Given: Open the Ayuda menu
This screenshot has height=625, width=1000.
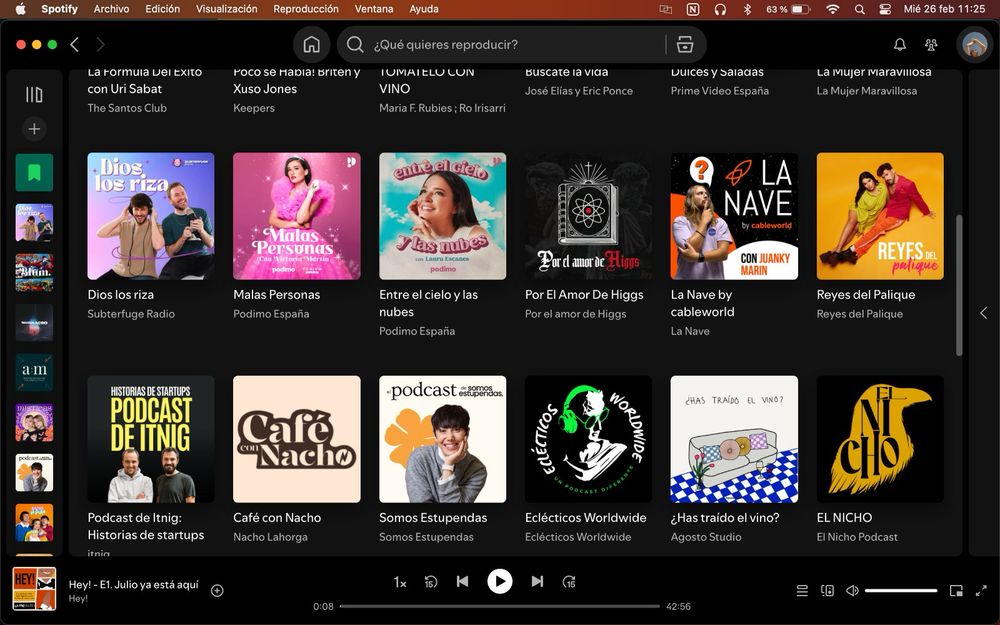Looking at the screenshot, I should pyautogui.click(x=424, y=9).
